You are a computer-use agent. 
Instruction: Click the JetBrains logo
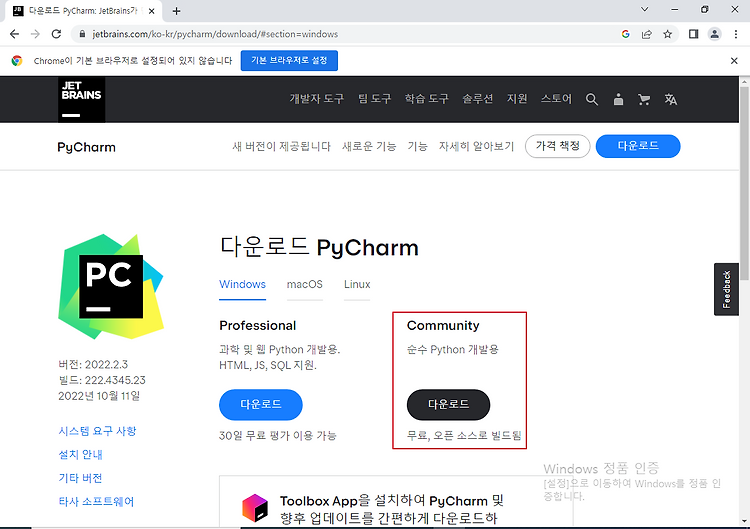82,99
